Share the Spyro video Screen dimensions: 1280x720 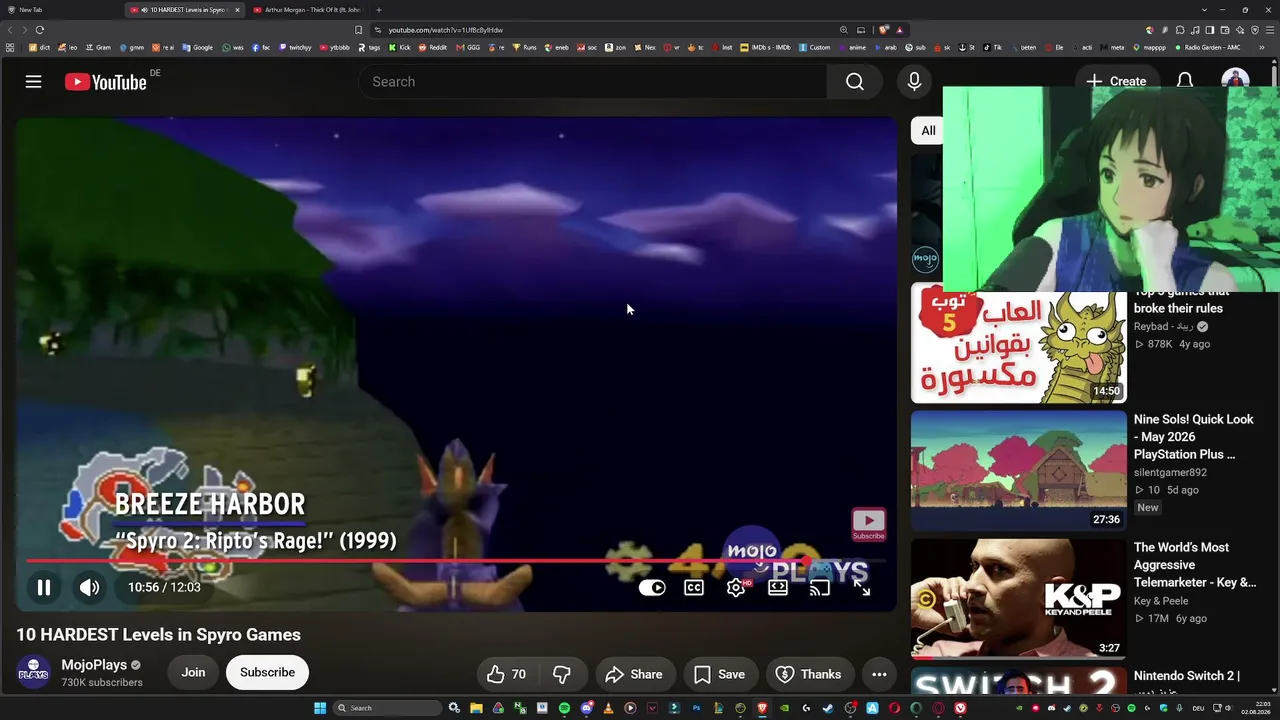pyautogui.click(x=635, y=674)
